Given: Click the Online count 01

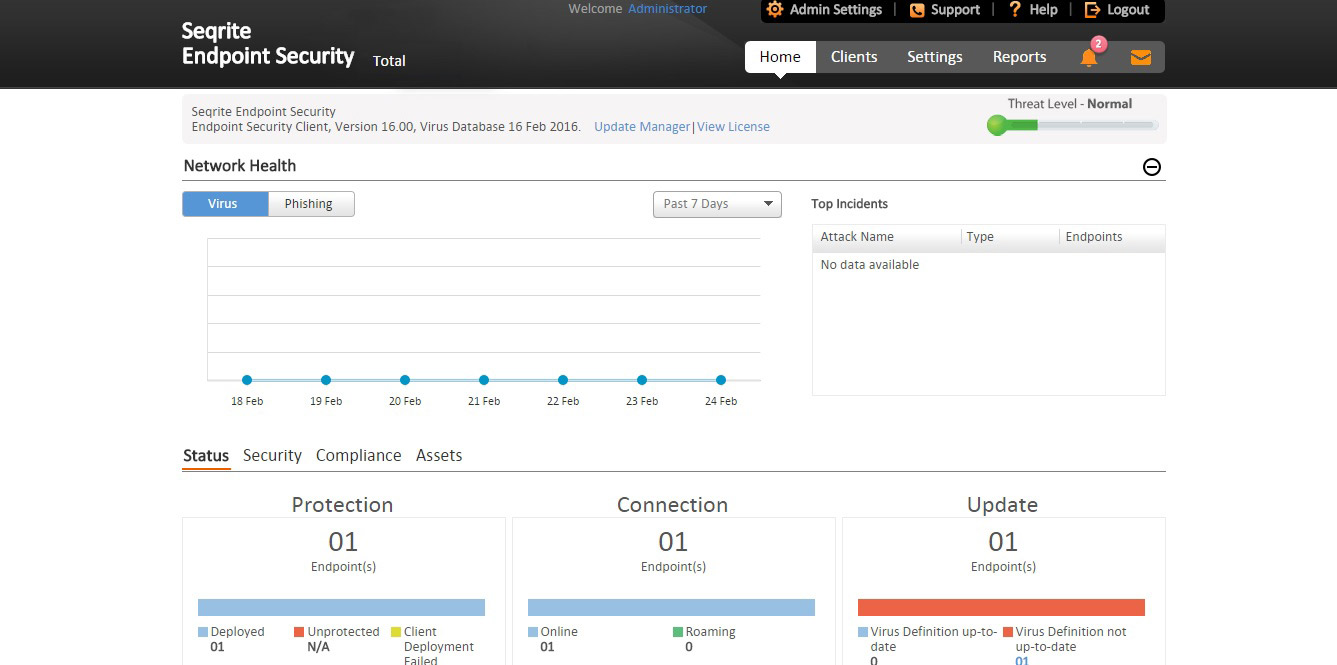Looking at the screenshot, I should pos(547,647).
